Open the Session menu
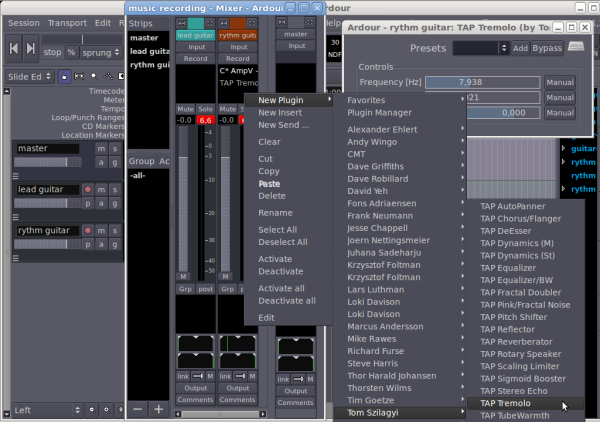The height and width of the screenshot is (422, 600). [x=24, y=23]
